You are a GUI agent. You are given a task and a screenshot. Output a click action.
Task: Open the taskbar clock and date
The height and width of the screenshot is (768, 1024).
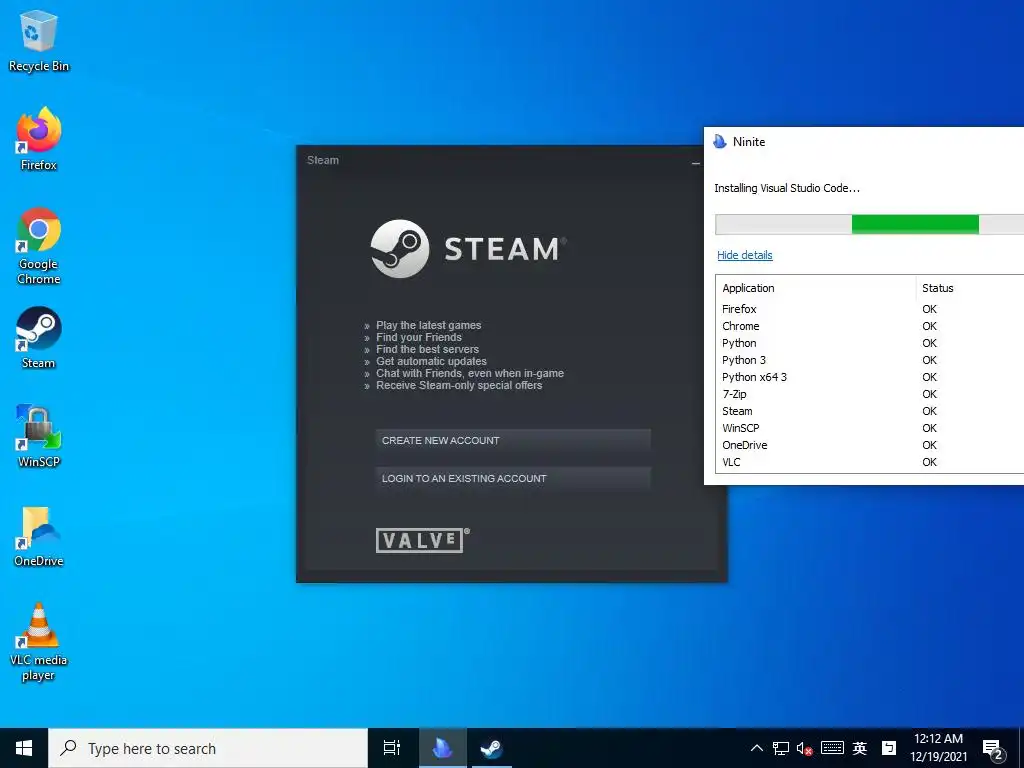tap(938, 748)
